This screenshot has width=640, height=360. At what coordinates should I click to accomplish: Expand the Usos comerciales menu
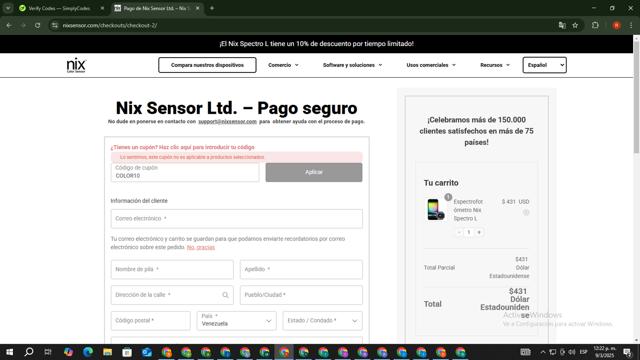tap(431, 65)
